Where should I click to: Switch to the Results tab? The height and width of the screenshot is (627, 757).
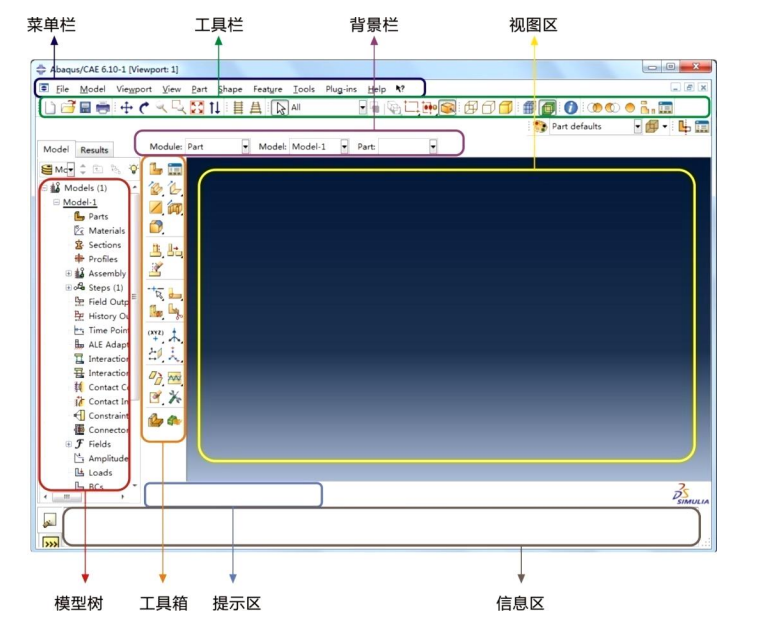[x=94, y=150]
